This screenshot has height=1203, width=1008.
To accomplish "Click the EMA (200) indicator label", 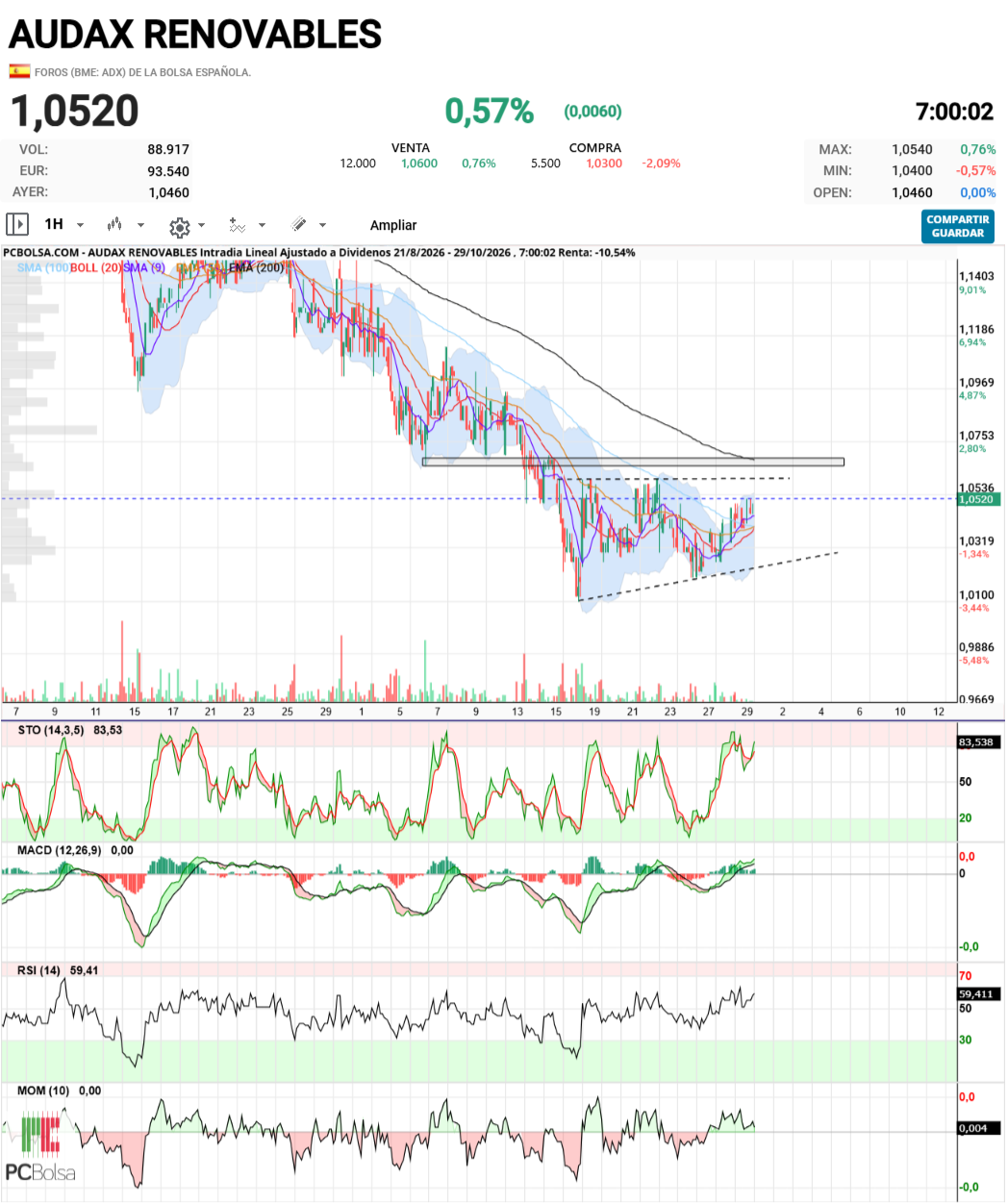I will 256,267.
